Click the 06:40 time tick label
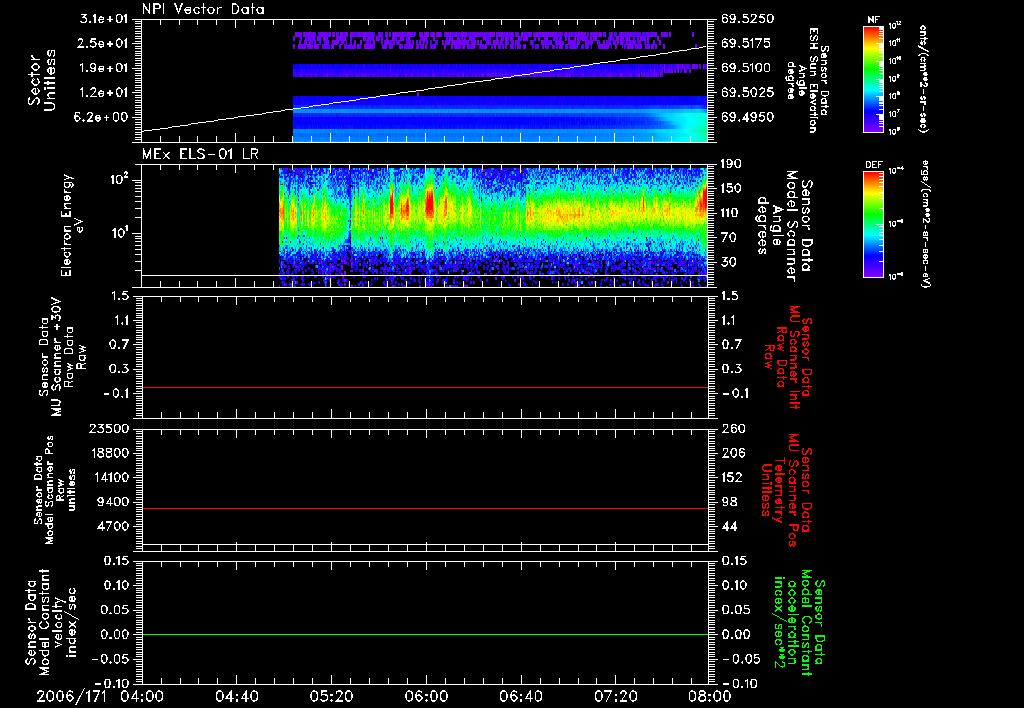 coord(520,696)
